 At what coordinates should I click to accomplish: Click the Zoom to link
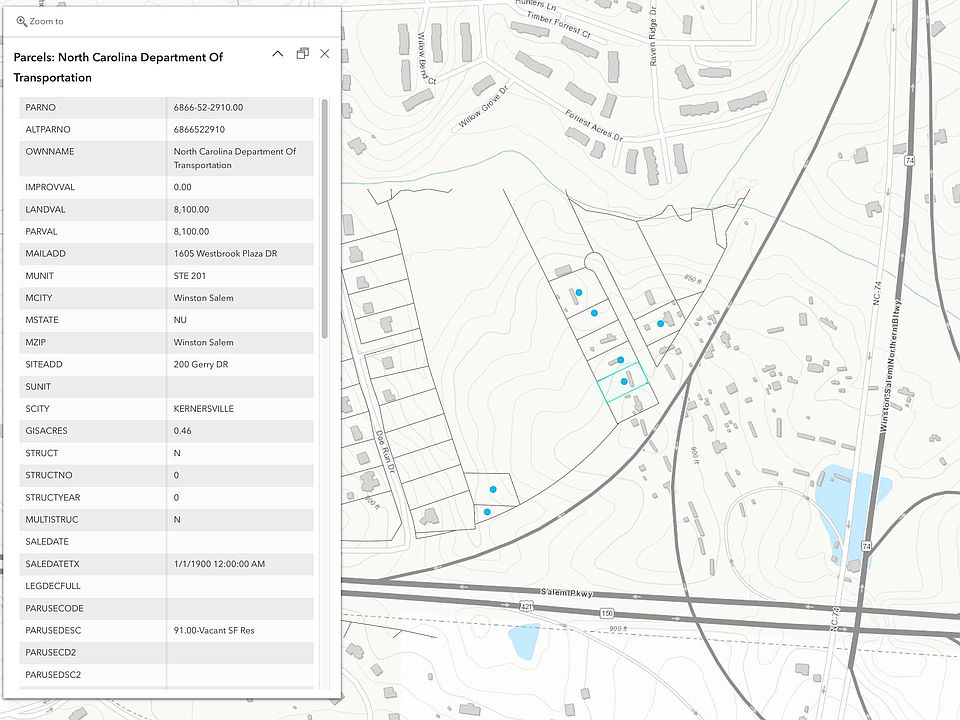(x=40, y=21)
